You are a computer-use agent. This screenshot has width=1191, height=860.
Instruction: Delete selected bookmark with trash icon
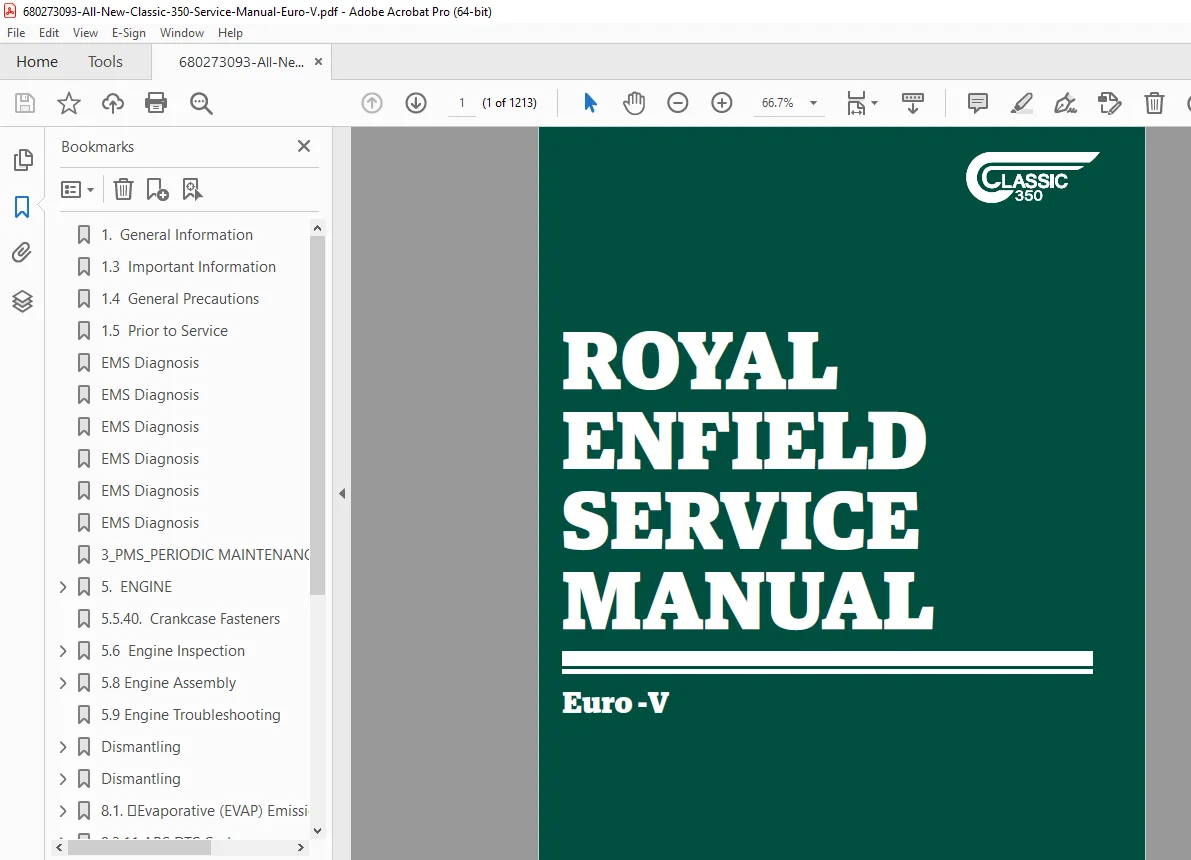[x=123, y=189]
